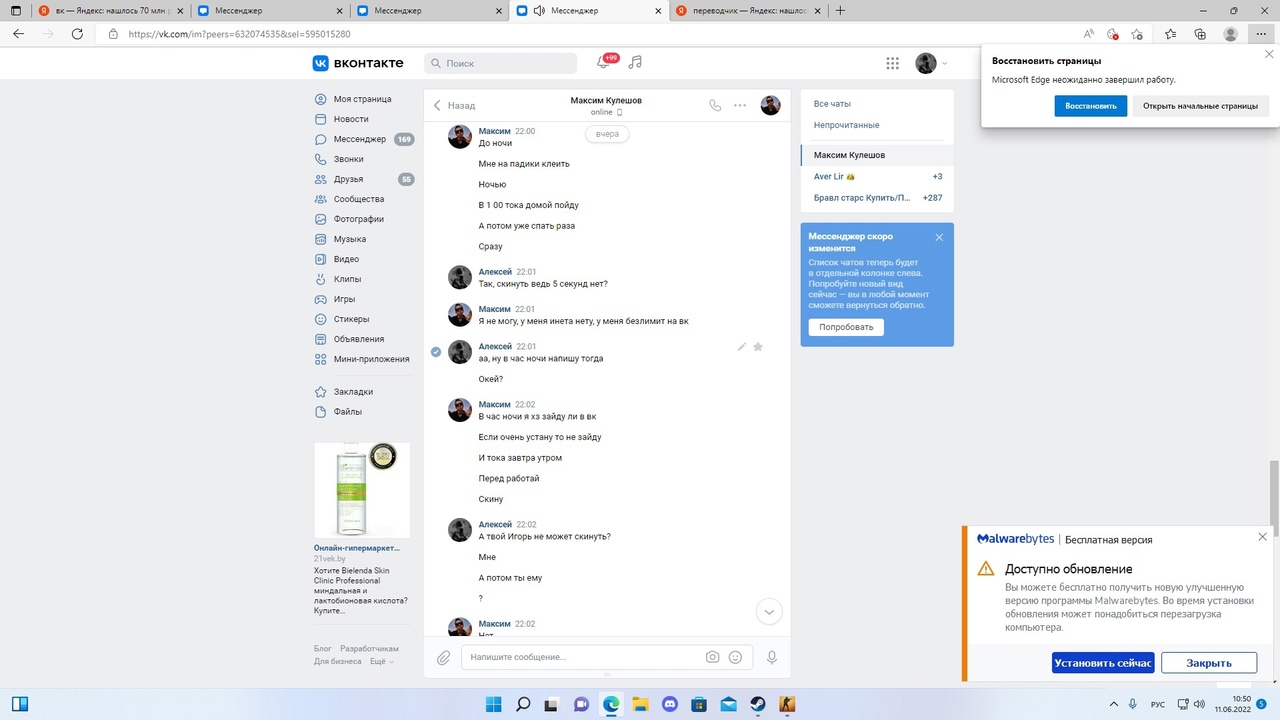Start a voice call with Максим Кулешов
Viewport: 1280px width, 720px height.
coord(714,105)
